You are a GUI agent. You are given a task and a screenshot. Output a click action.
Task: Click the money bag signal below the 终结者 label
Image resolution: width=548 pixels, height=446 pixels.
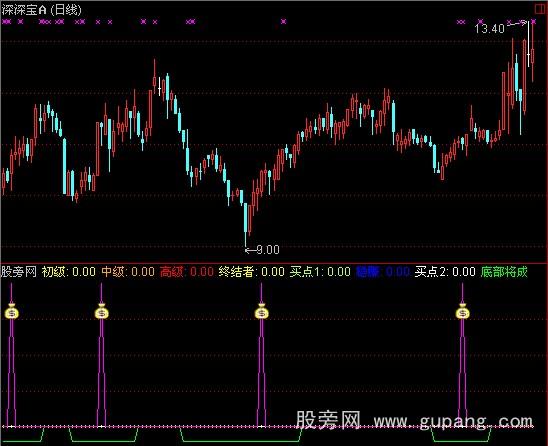(261, 312)
